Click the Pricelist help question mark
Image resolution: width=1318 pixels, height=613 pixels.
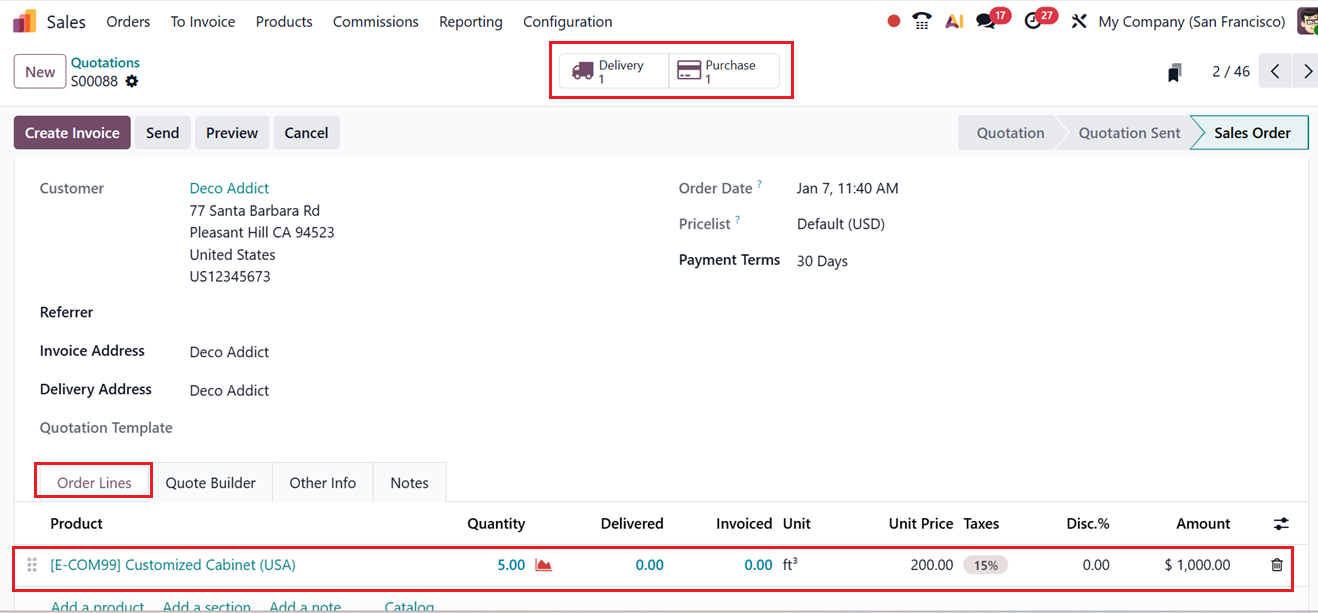pyautogui.click(x=738, y=220)
